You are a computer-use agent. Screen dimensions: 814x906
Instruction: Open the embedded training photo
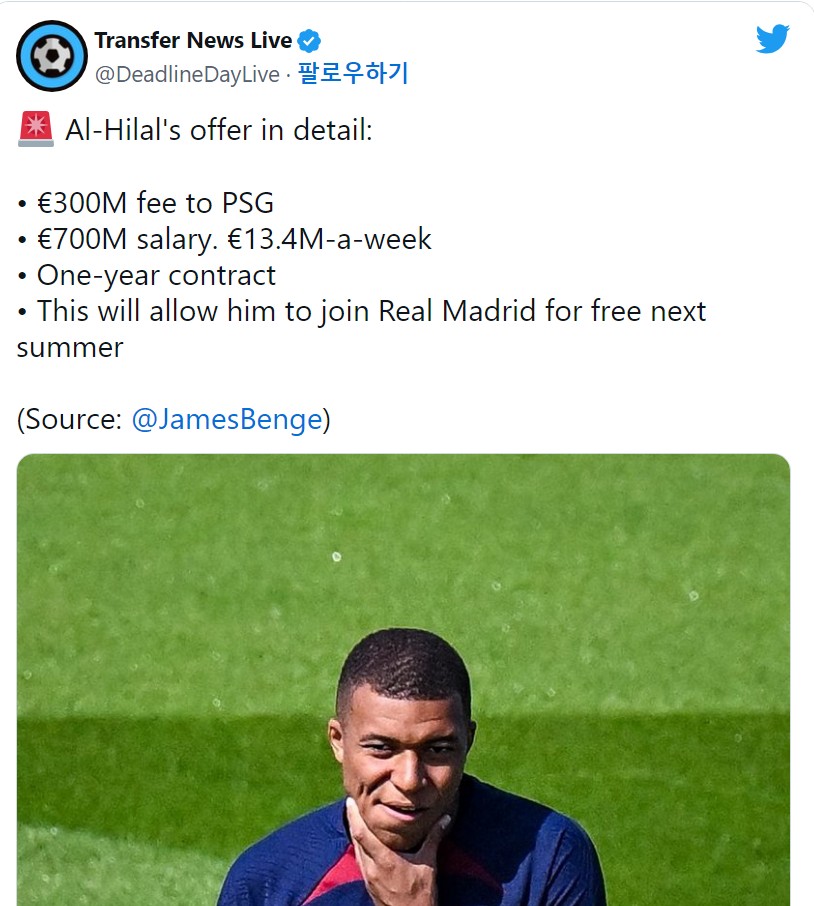tap(403, 680)
